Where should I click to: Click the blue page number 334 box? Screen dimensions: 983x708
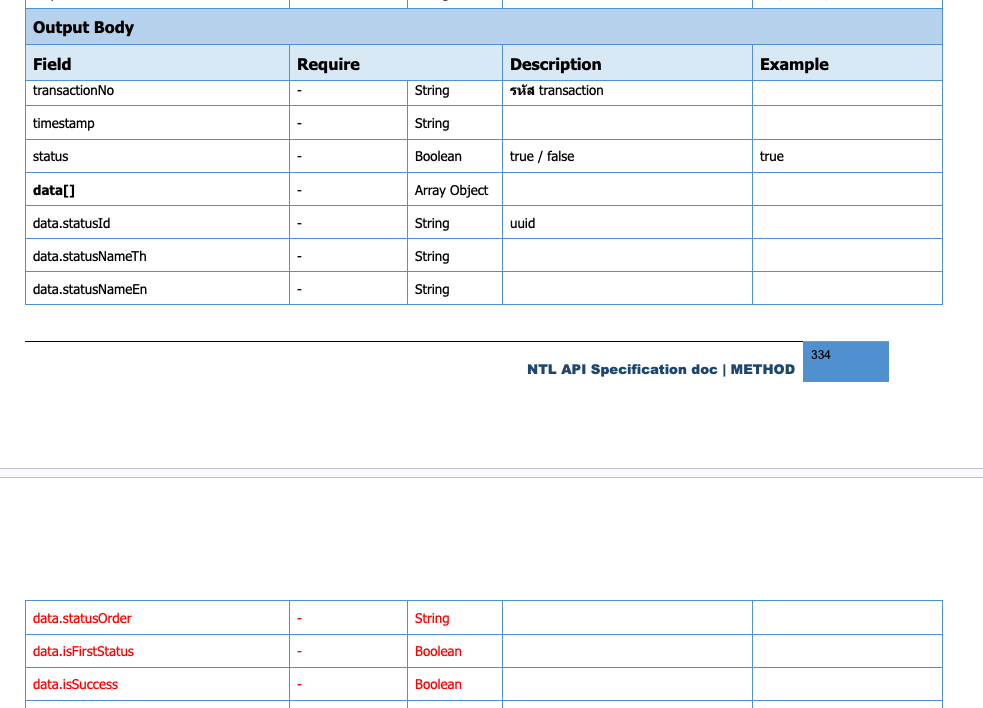click(845, 361)
